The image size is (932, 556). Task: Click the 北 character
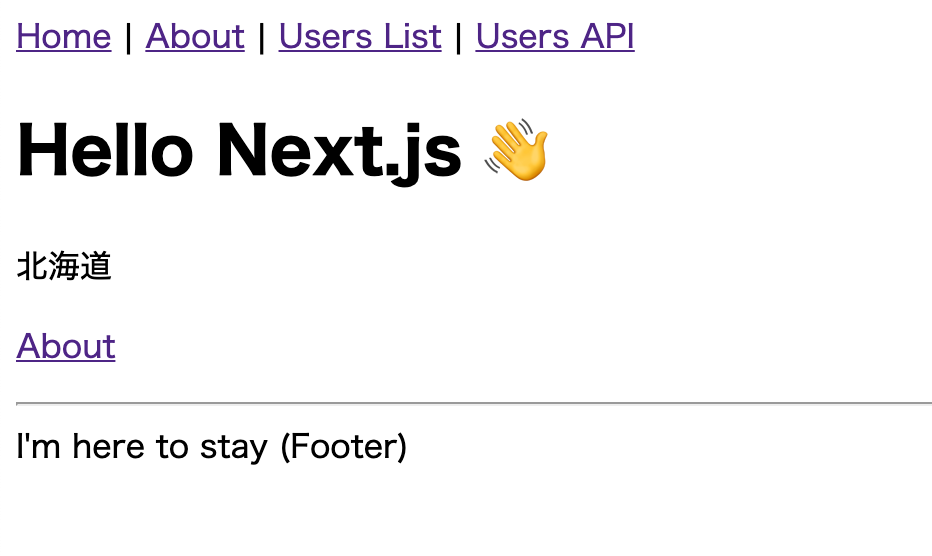[32, 266]
